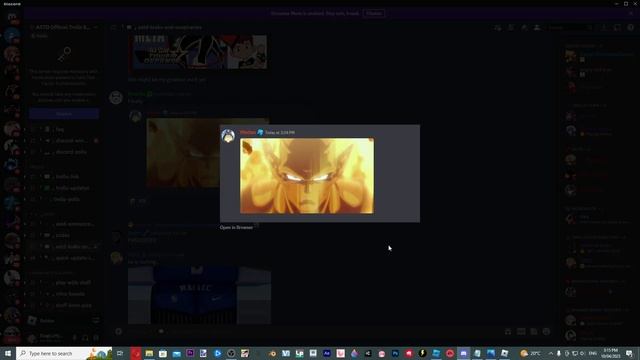Show hidden system tray icons
Screen dimensions: 640x360
tap(551, 353)
